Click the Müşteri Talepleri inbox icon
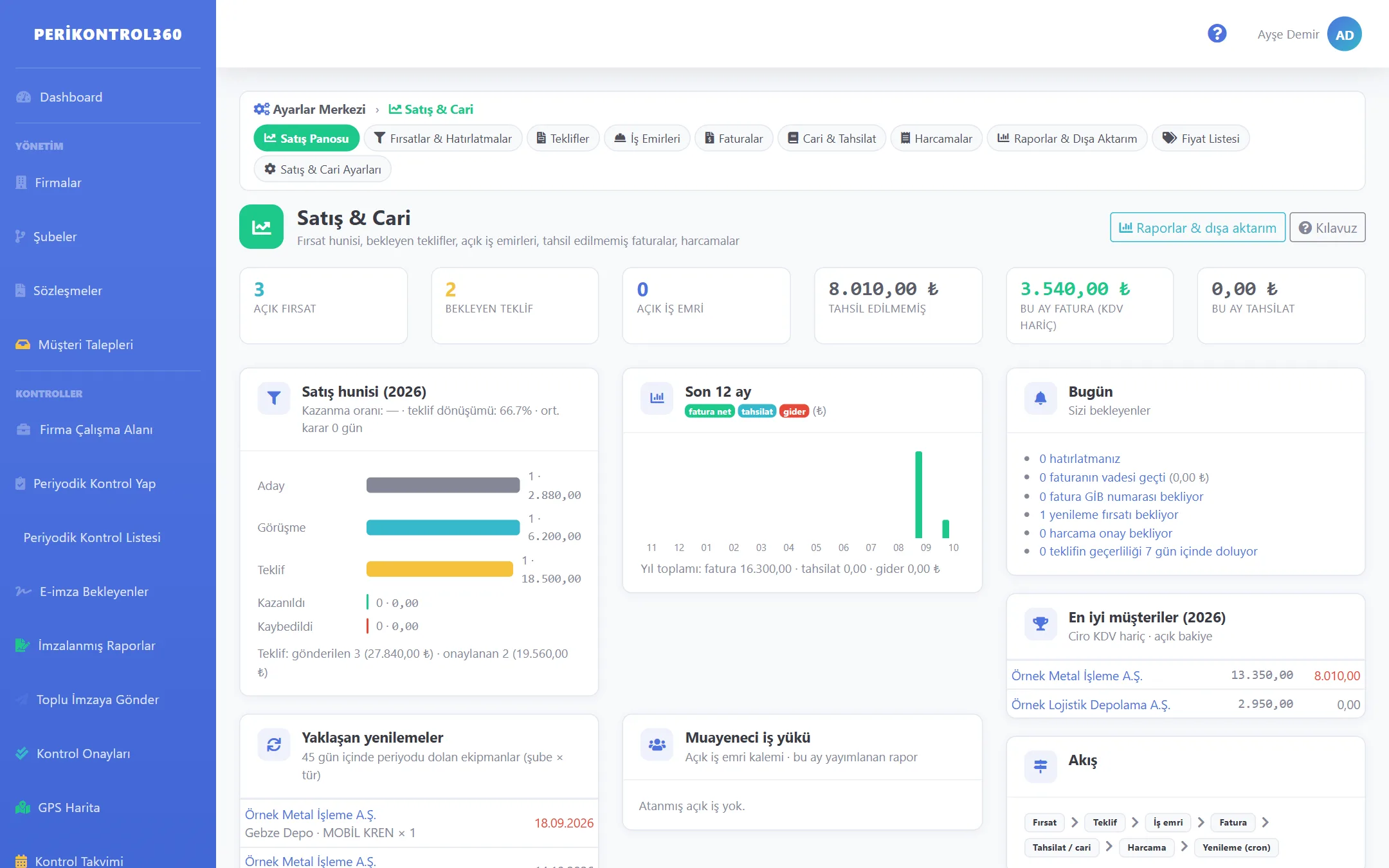Viewport: 1389px width, 868px height. point(23,345)
